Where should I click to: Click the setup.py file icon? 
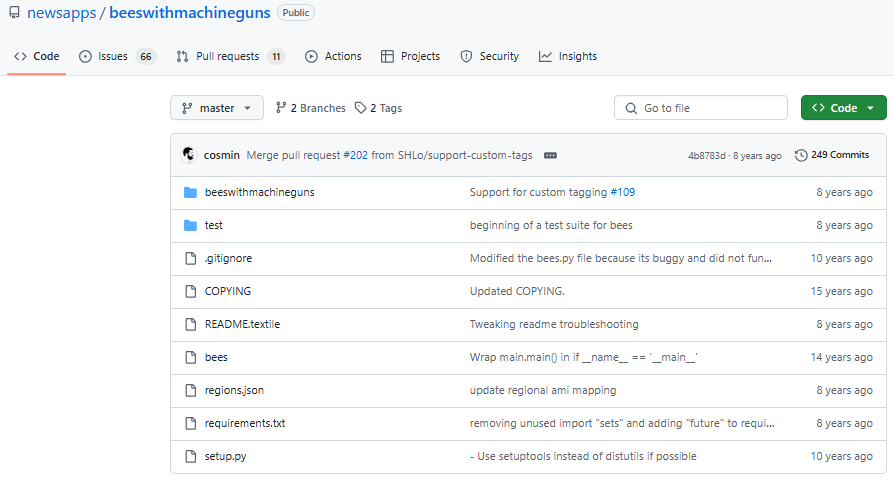pos(190,456)
